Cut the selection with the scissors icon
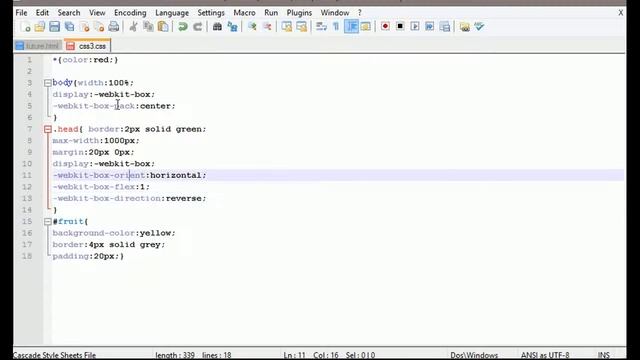The height and width of the screenshot is (360, 640). 133,27
